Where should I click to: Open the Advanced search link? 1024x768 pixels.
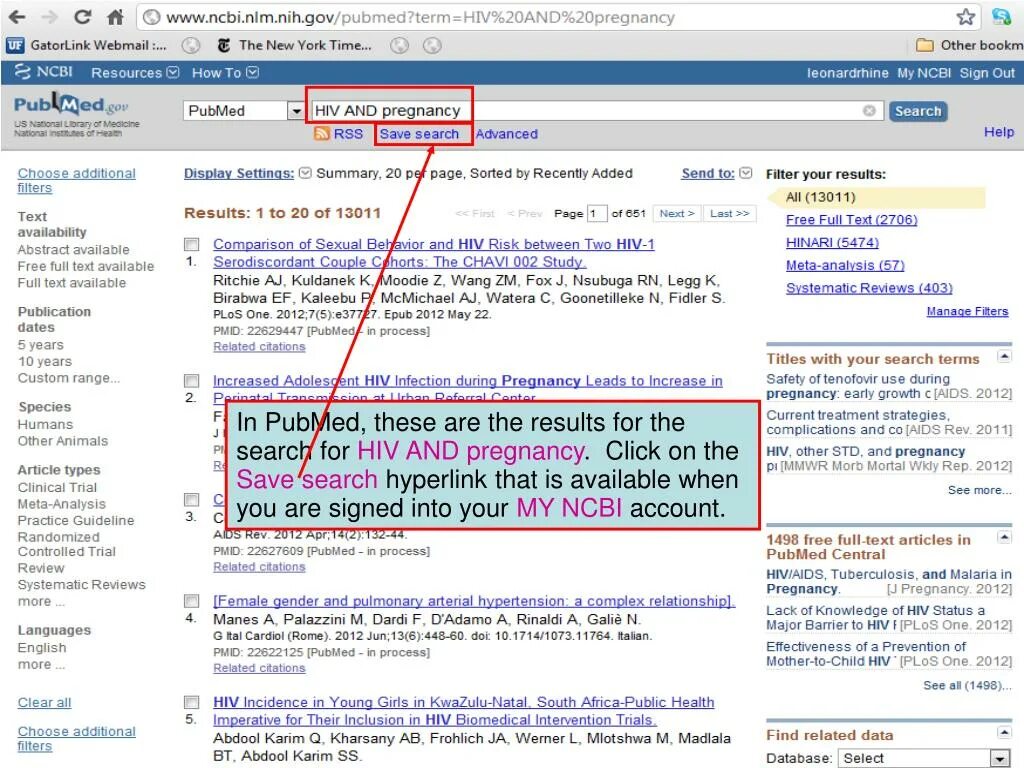(507, 134)
